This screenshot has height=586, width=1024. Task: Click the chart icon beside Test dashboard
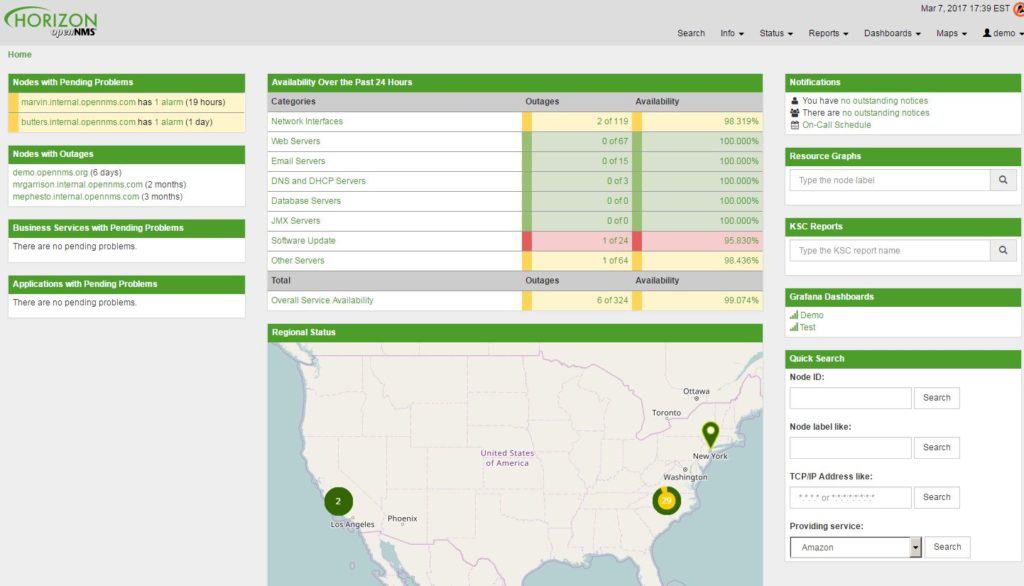pos(794,327)
